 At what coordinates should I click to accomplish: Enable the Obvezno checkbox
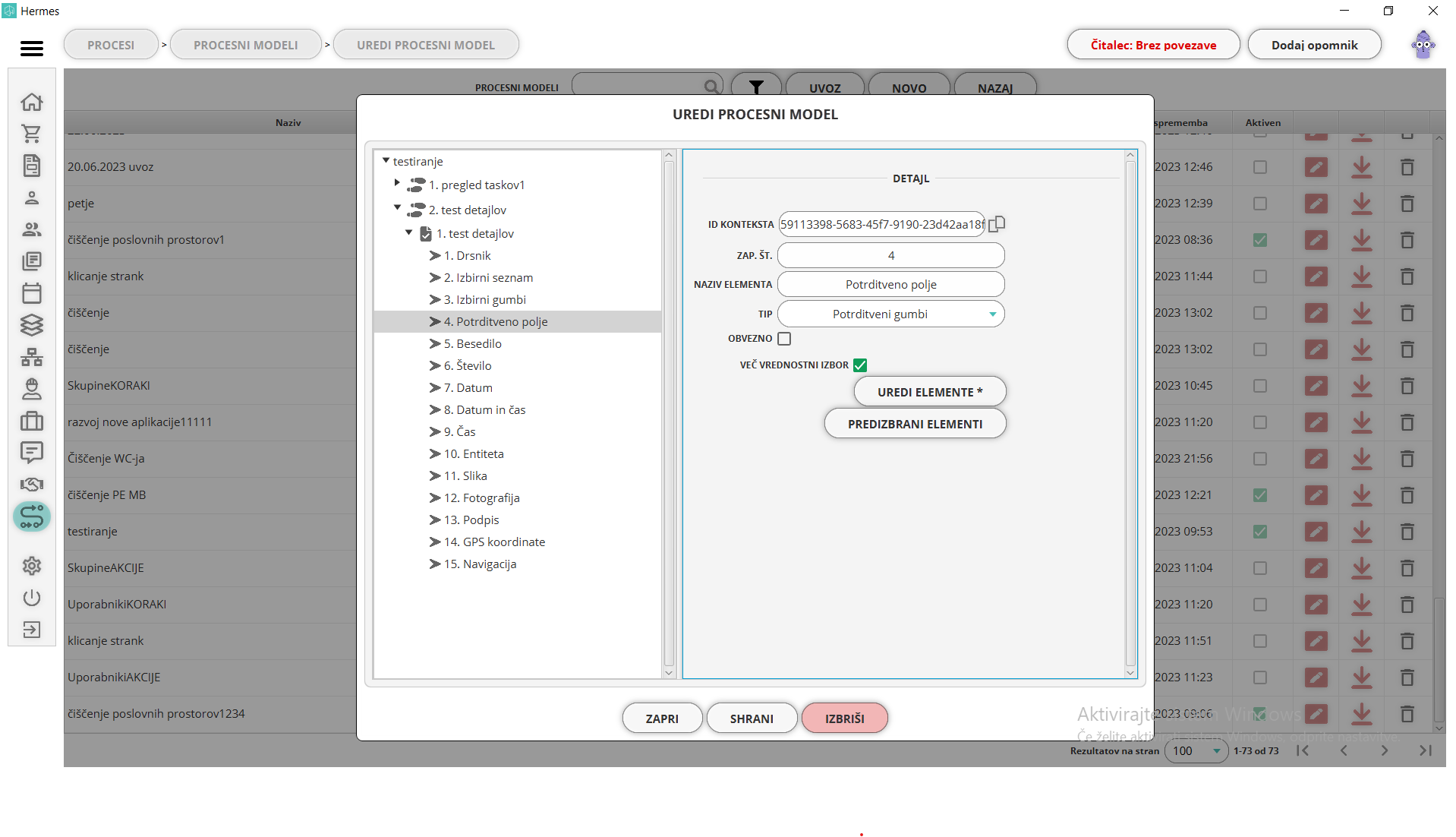point(784,339)
